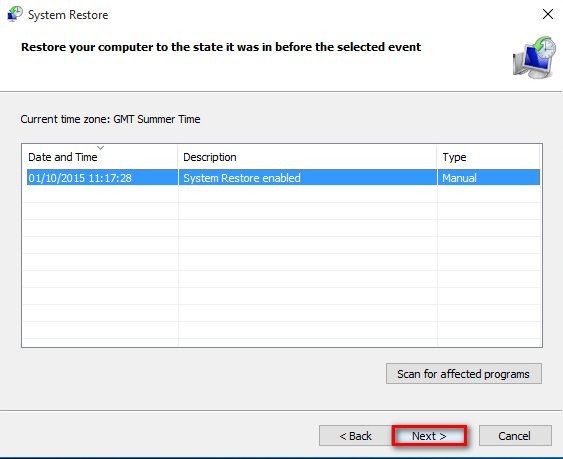The image size is (563, 459).
Task: Click the empty area of the restore point list
Action: click(282, 266)
